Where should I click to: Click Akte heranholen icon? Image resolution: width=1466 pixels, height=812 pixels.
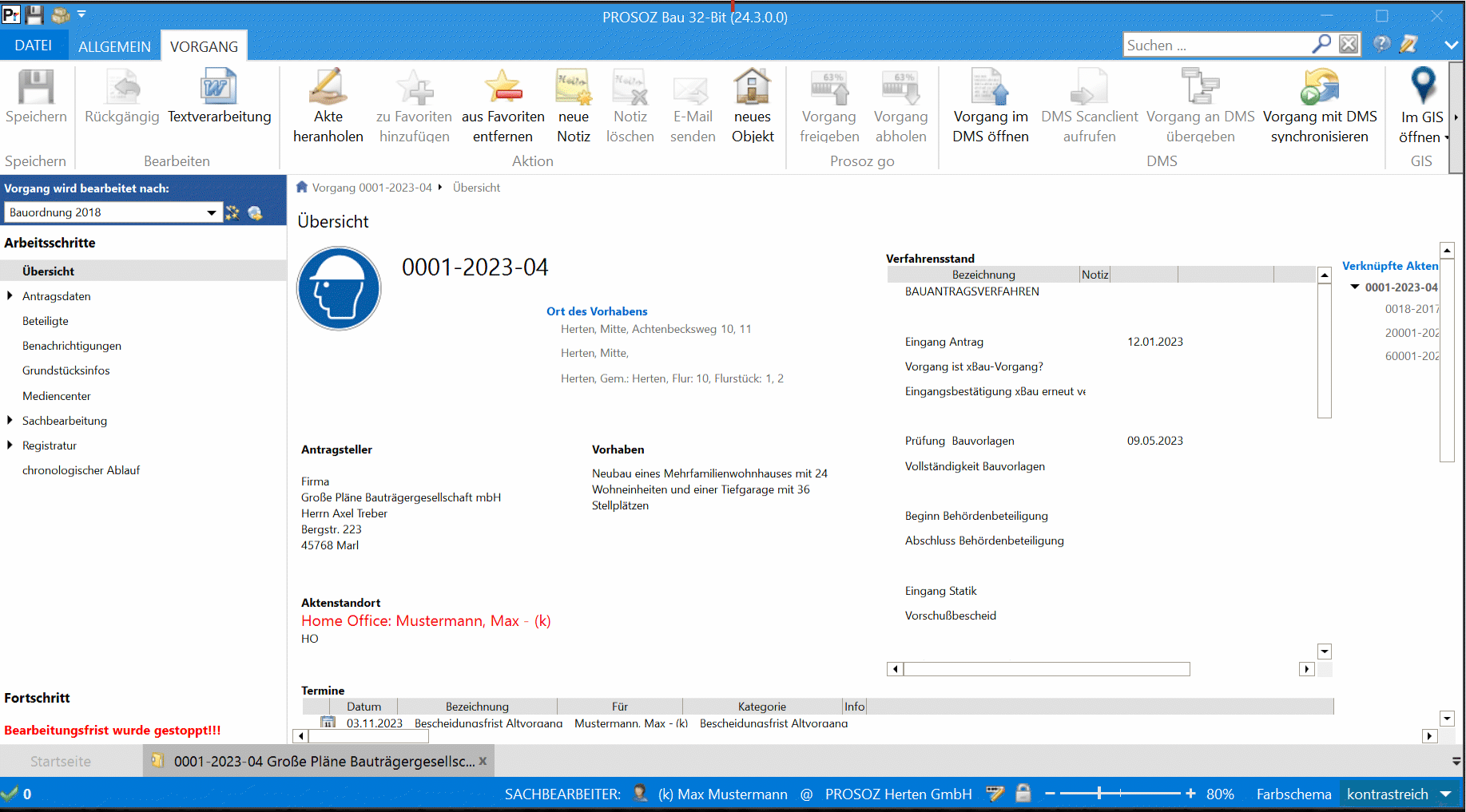point(328,87)
